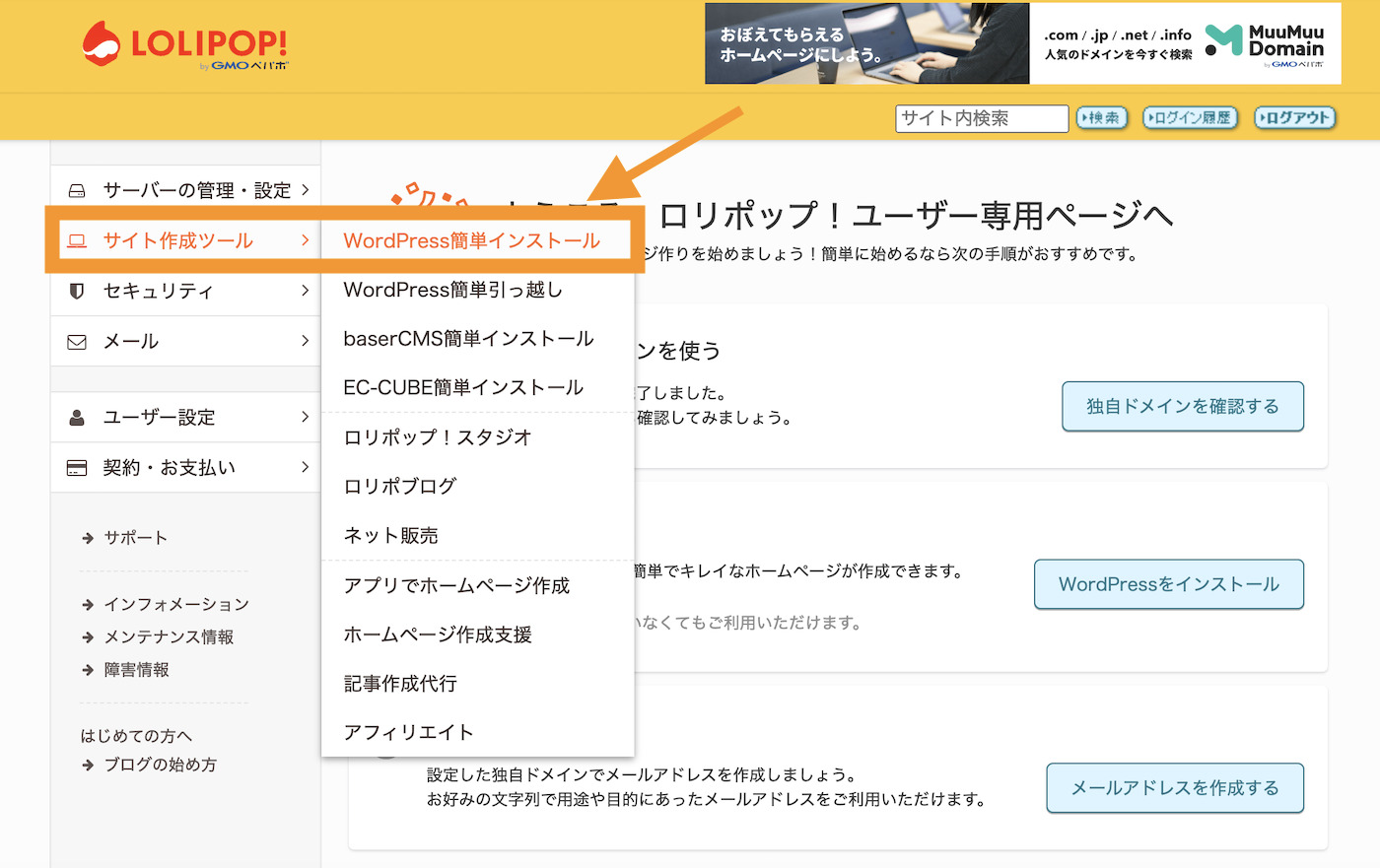Image resolution: width=1380 pixels, height=868 pixels.
Task: Click the ログアウト button
Action: coord(1294,118)
